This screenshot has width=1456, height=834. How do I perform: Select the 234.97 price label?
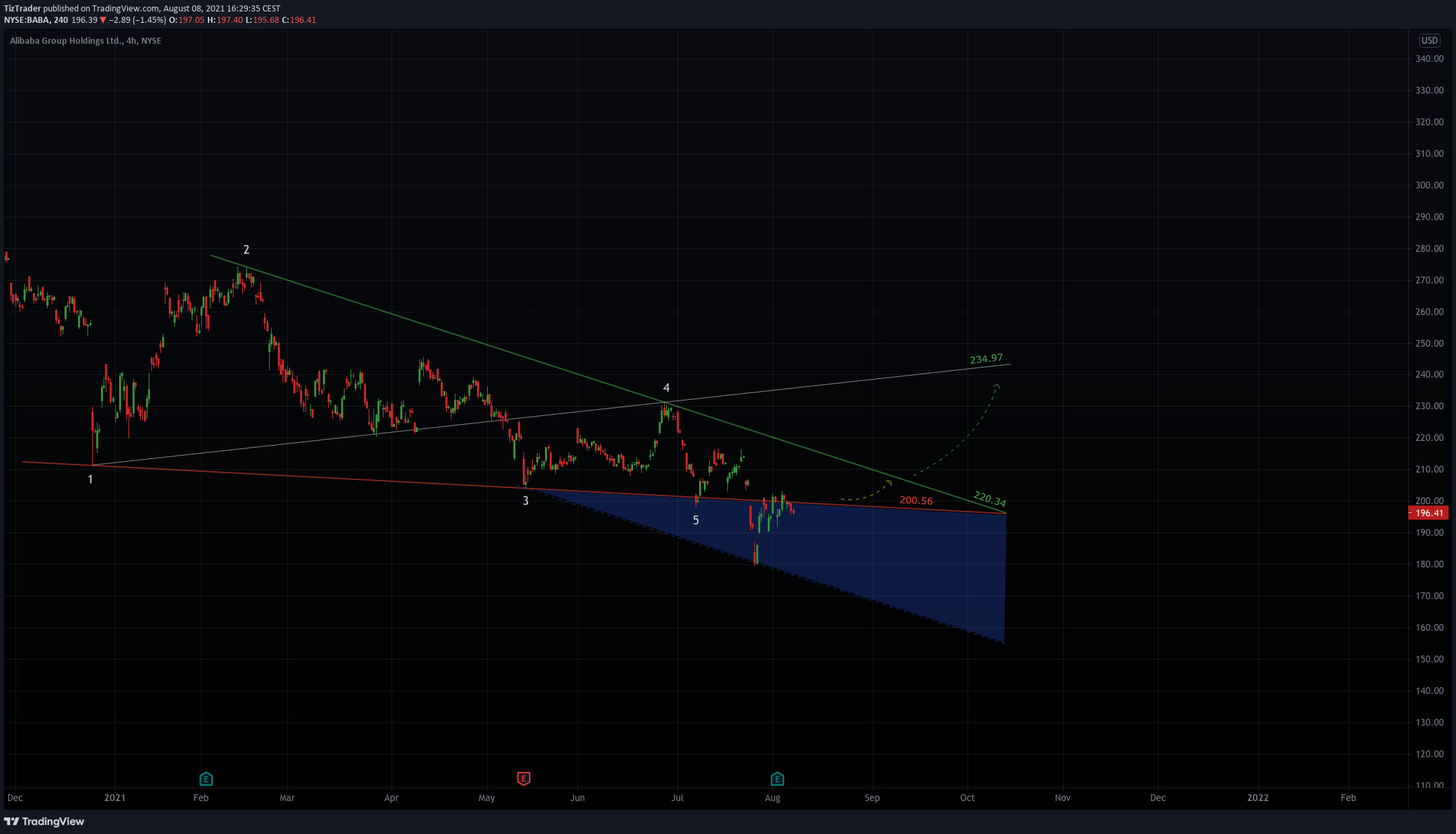coord(986,359)
